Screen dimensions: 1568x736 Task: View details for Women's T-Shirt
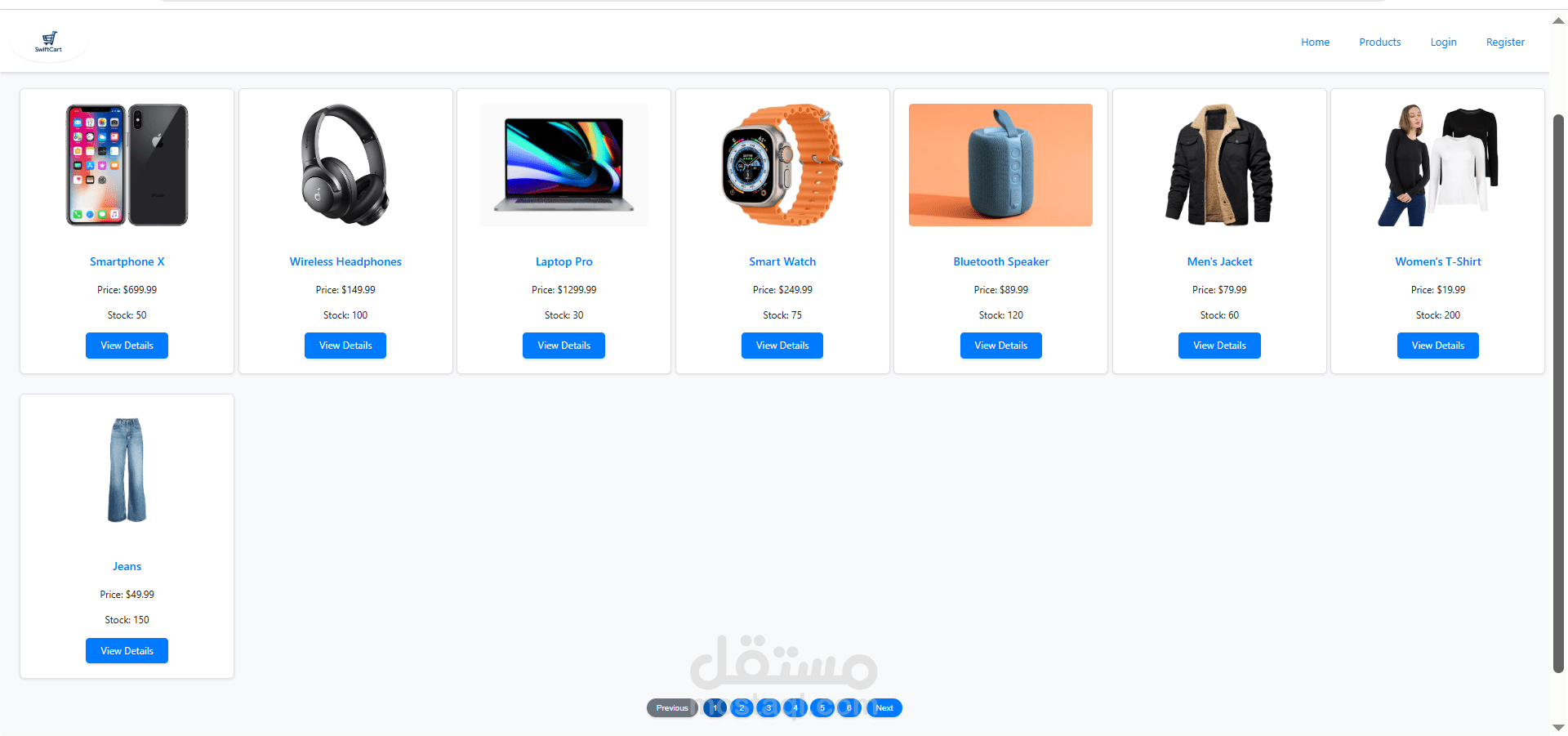[1438, 346]
